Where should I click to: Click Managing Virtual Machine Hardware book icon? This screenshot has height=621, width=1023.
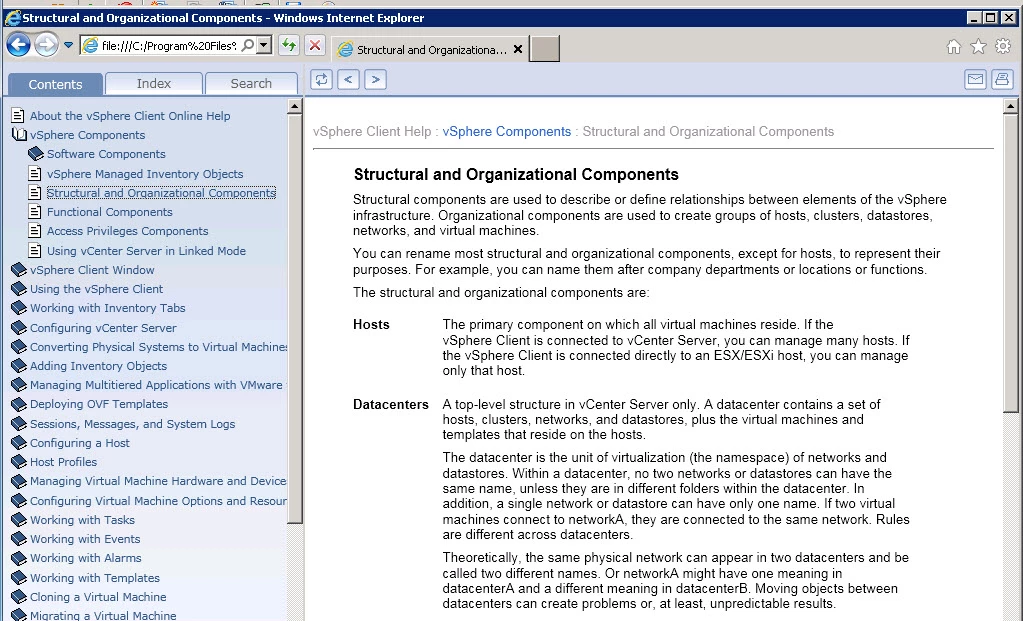point(19,481)
